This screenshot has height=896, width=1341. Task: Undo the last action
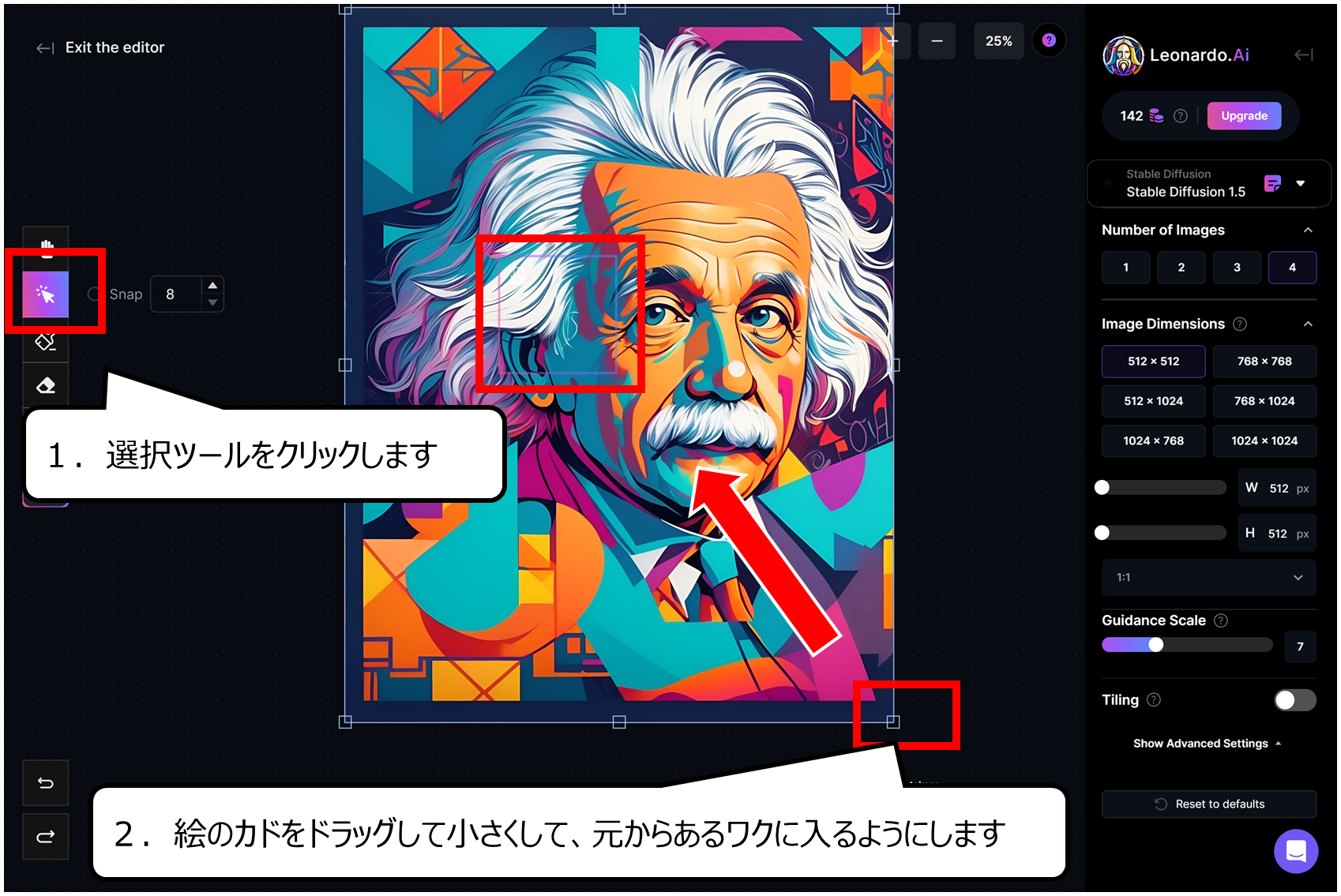click(x=46, y=783)
